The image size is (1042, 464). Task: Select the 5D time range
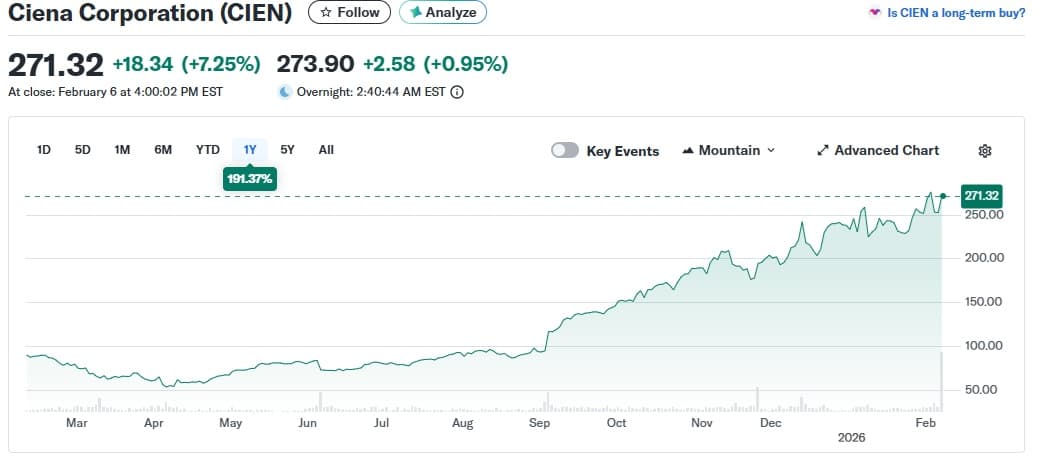tap(82, 150)
